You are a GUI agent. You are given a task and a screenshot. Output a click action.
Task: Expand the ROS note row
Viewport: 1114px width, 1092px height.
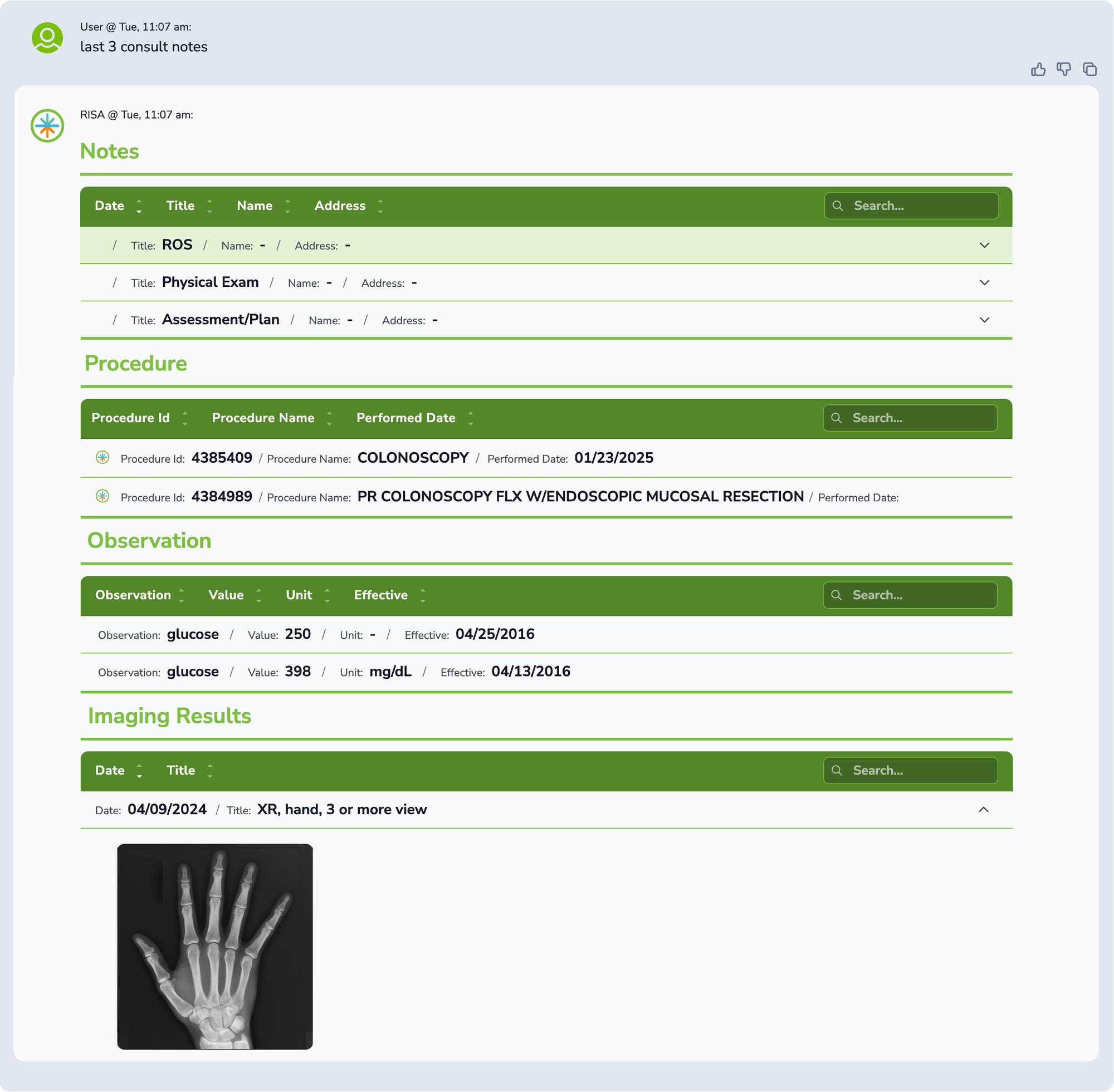click(x=984, y=246)
